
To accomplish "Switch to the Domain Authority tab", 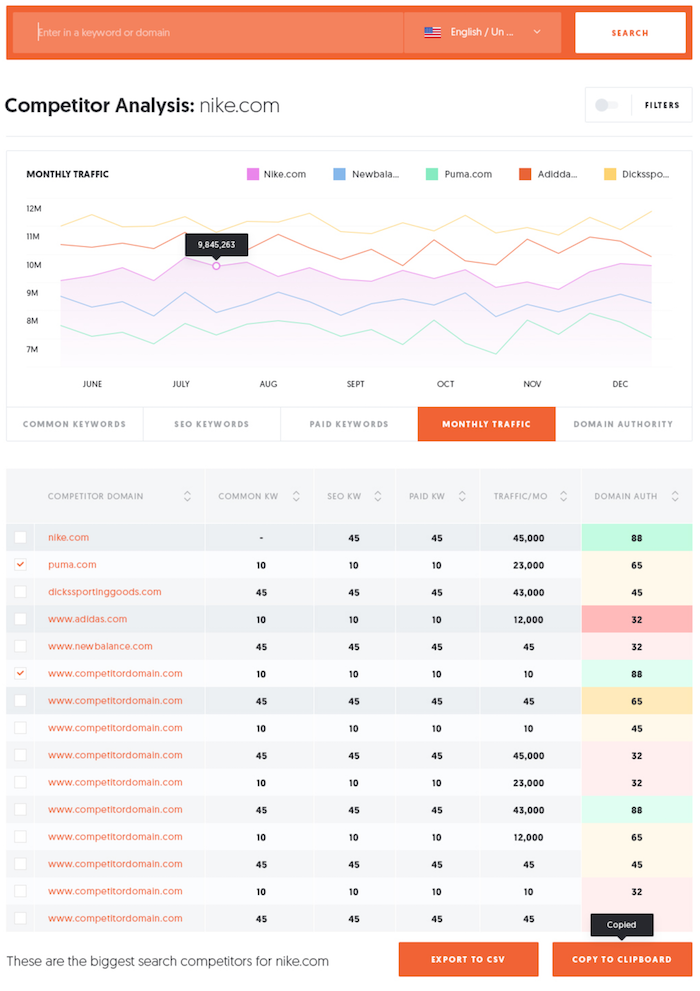I will click(623, 424).
